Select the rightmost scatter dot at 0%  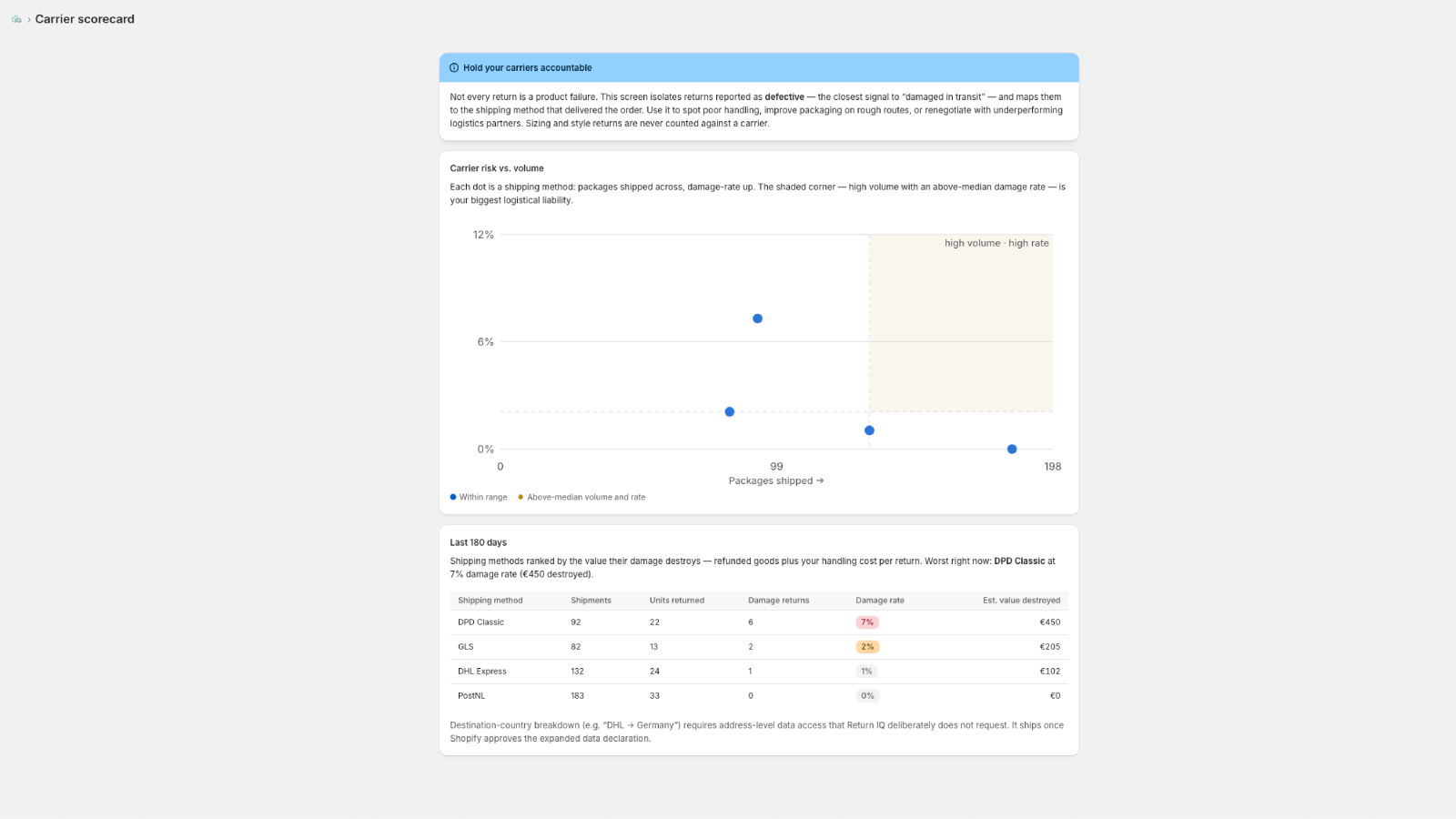tap(1012, 450)
